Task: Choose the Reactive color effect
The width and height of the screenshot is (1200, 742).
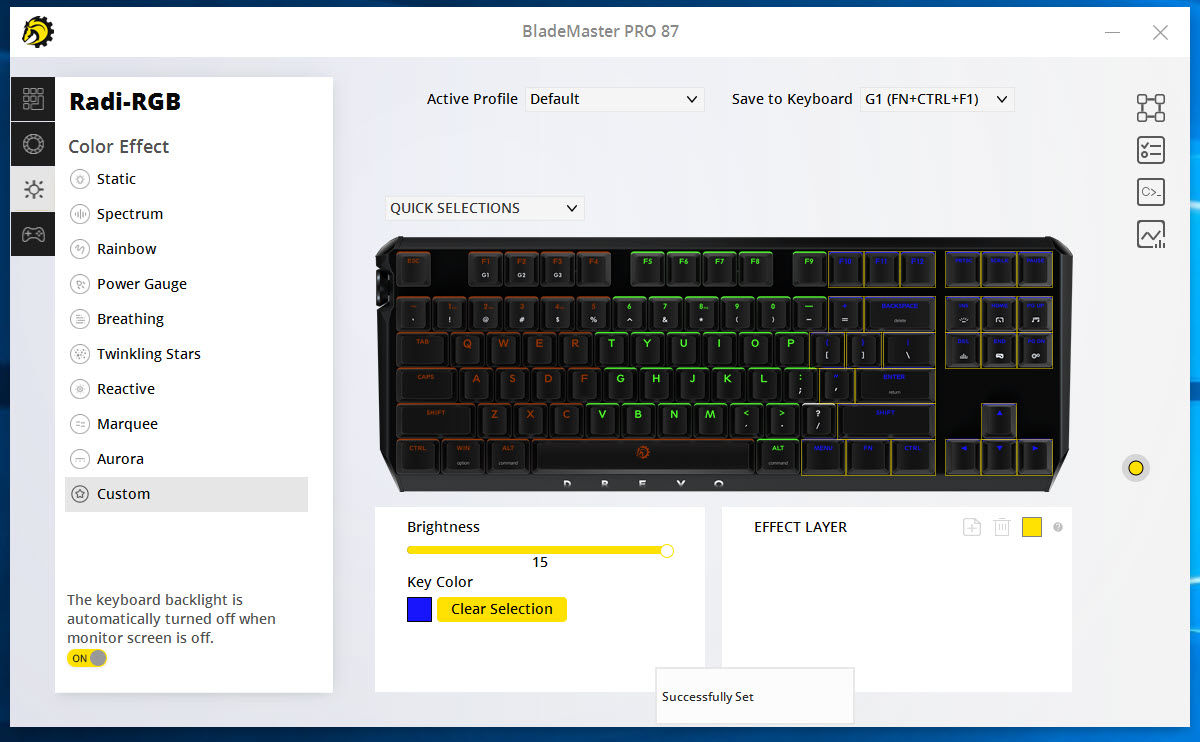Action: click(186, 389)
